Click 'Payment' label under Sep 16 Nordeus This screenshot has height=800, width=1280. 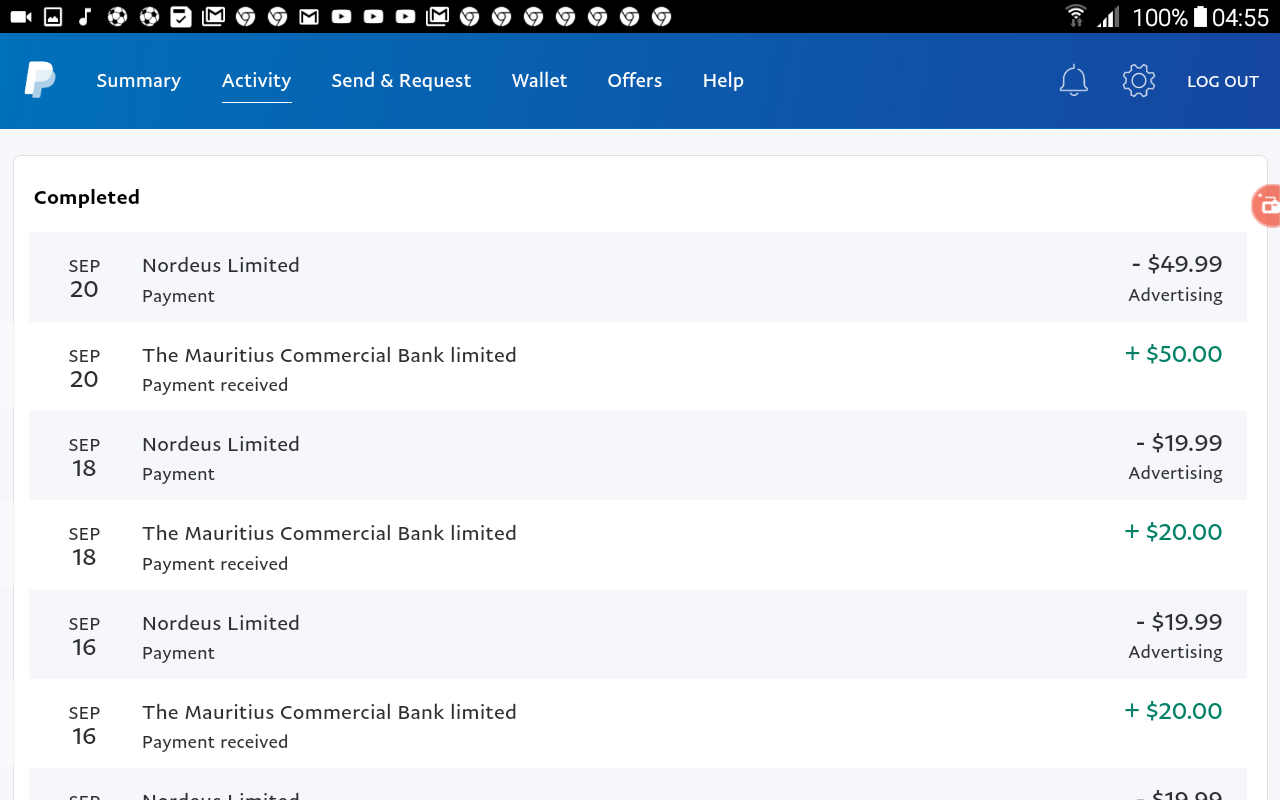click(x=178, y=653)
